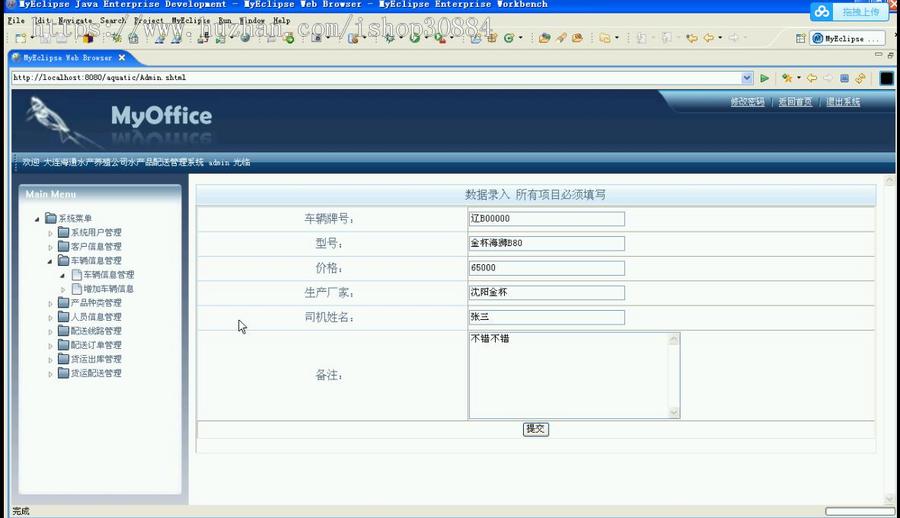
Task: Click the pencil Search toolbar icon
Action: coord(561,38)
